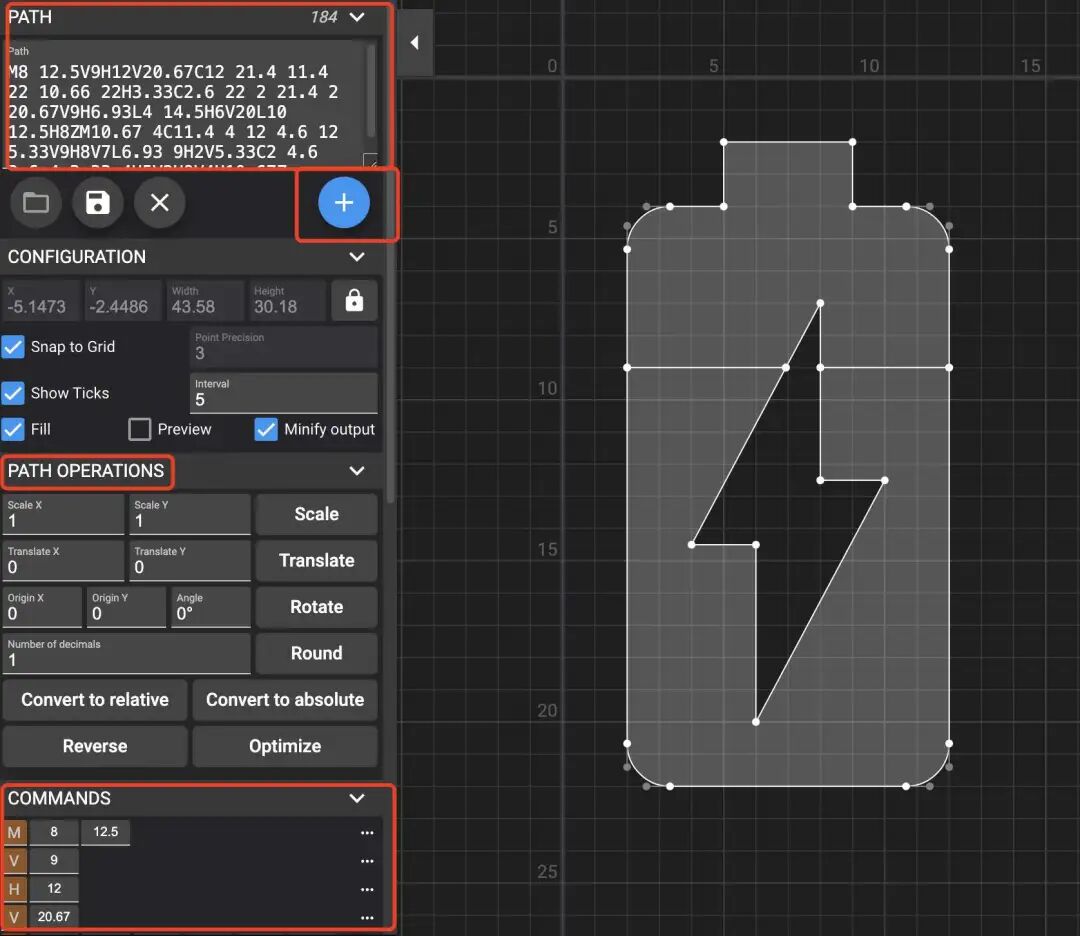Collapse the CONFIGURATION section chevron
Viewport: 1080px width, 936px height.
(x=357, y=257)
